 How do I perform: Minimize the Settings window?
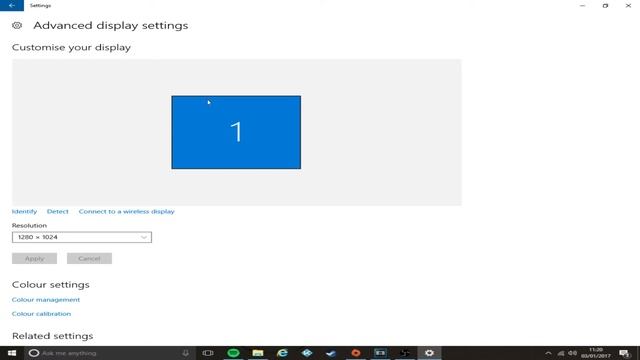pyautogui.click(x=582, y=6)
